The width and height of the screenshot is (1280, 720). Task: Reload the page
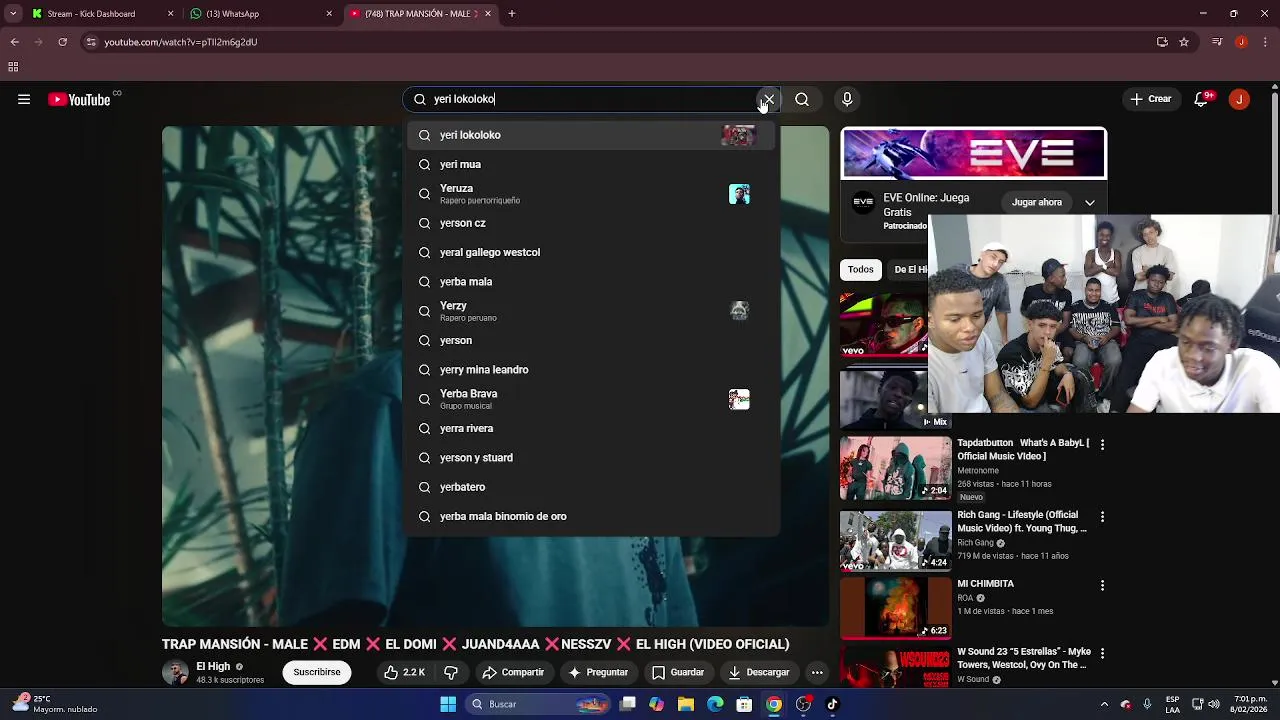pyautogui.click(x=62, y=42)
